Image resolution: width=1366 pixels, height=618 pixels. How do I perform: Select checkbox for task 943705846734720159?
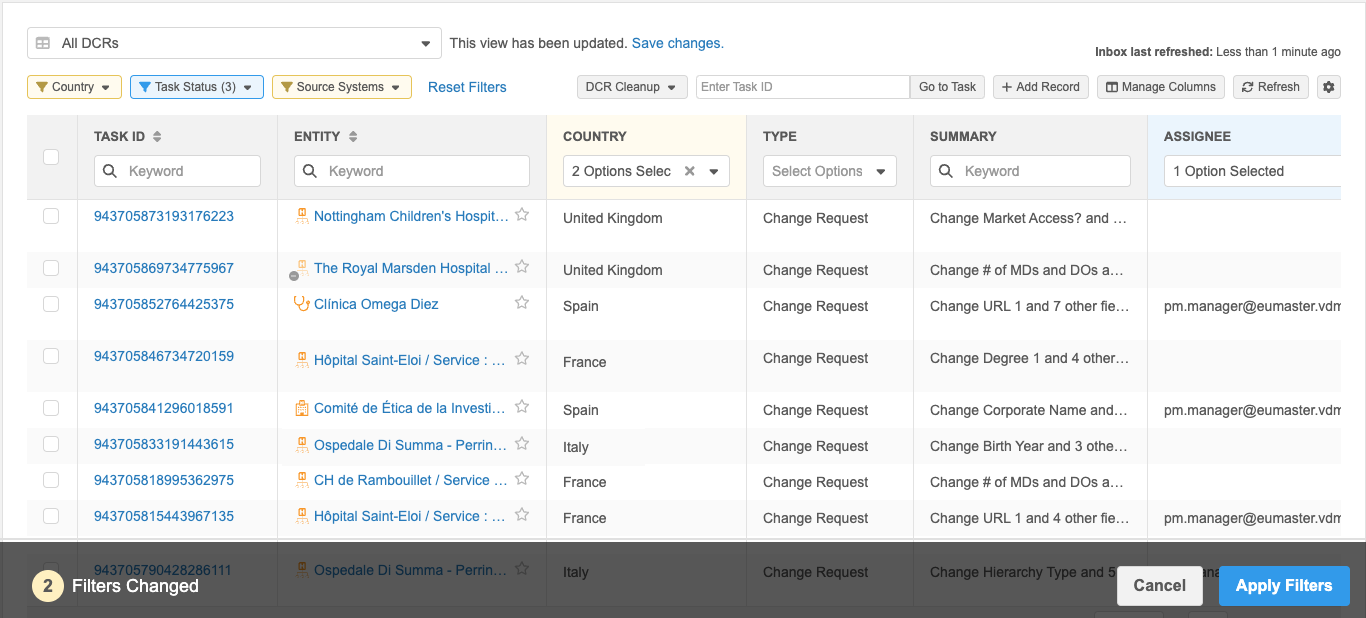(51, 356)
